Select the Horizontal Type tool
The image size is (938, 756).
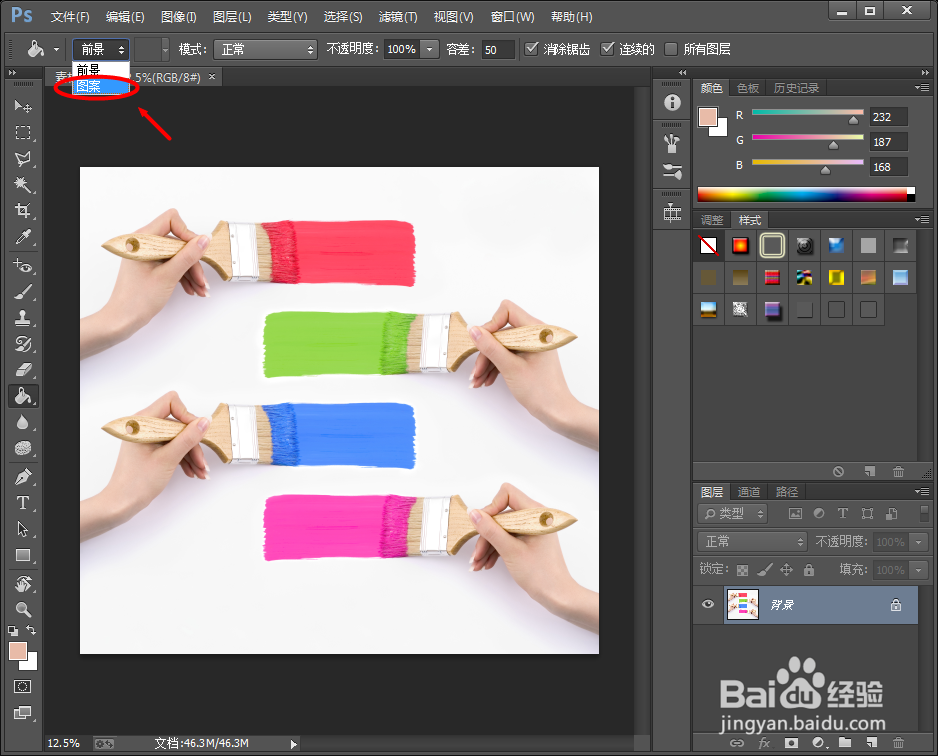[x=23, y=503]
